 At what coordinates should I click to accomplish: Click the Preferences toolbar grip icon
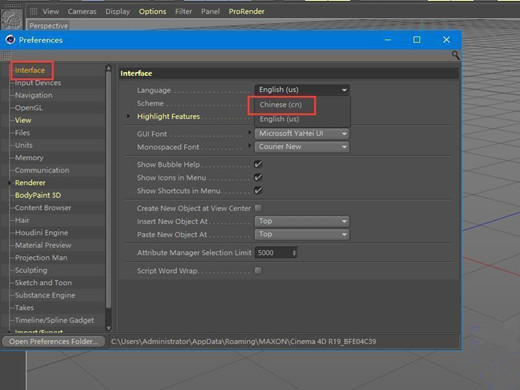coord(7,55)
